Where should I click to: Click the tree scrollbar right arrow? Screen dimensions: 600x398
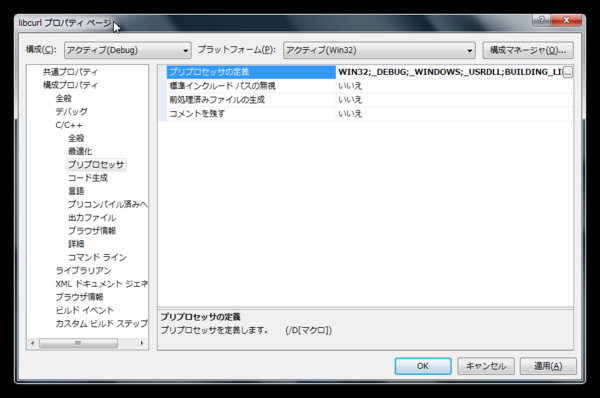tap(142, 343)
